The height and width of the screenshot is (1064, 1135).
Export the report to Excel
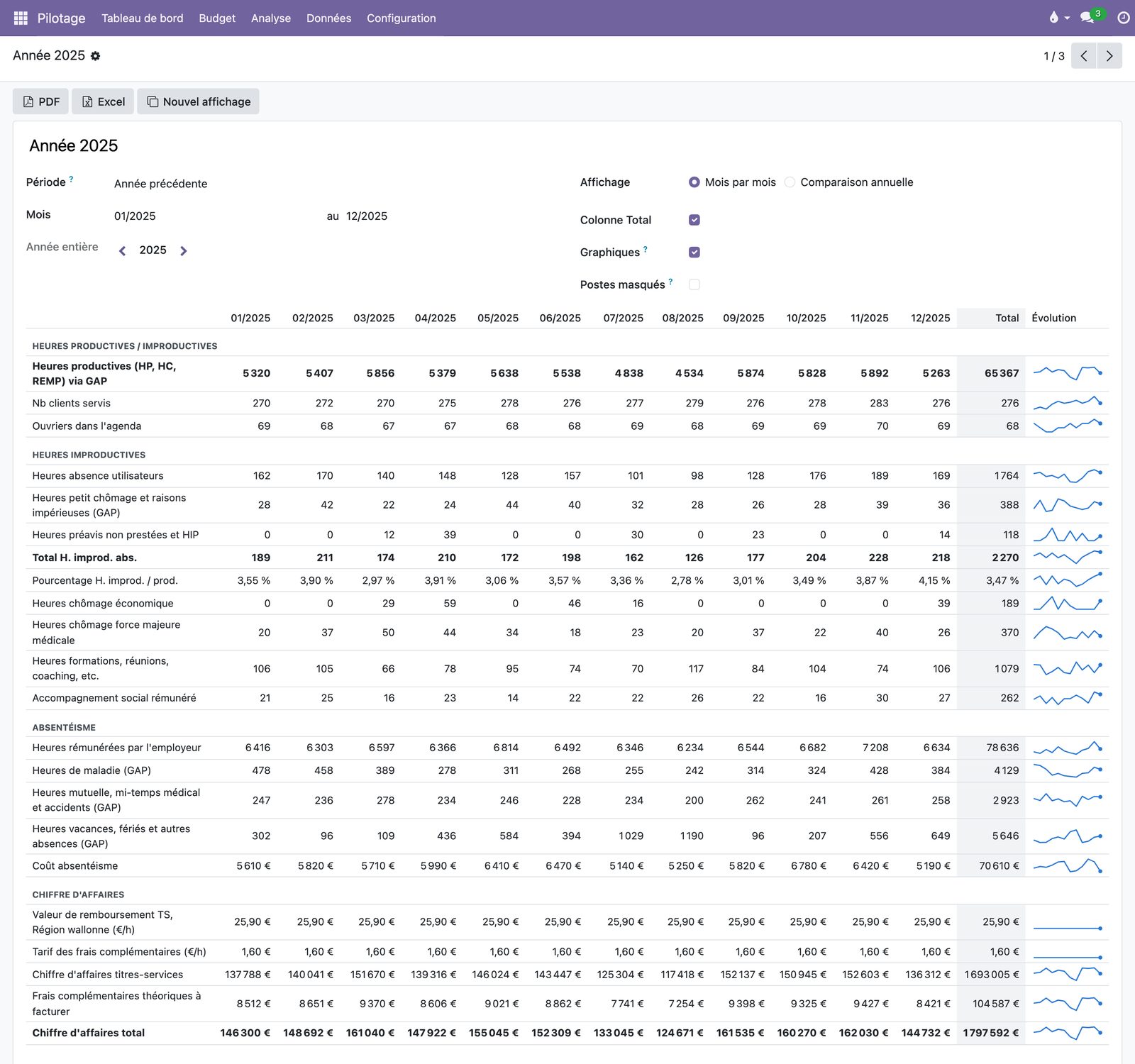(103, 101)
